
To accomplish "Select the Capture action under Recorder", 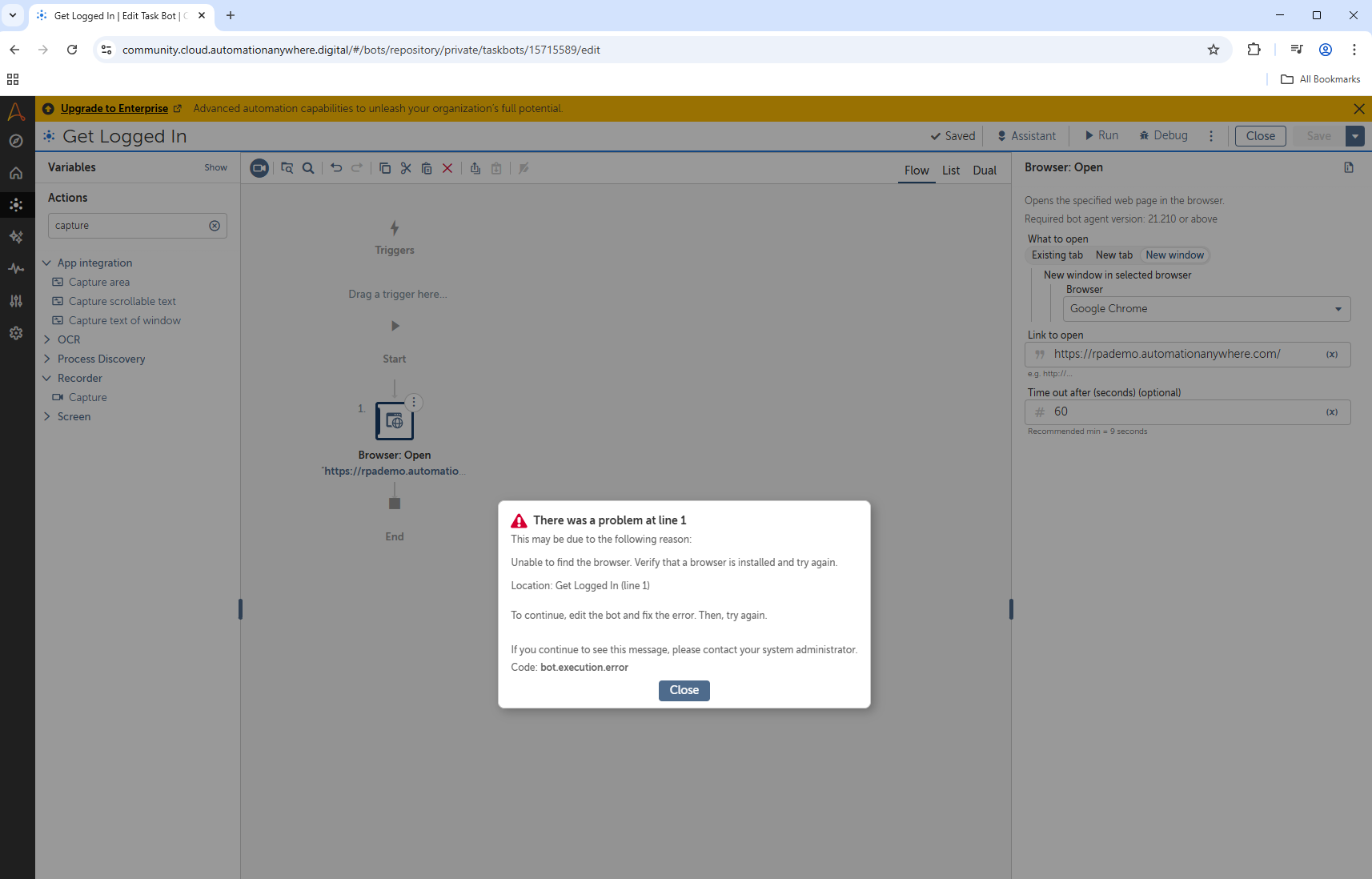I will pos(88,397).
